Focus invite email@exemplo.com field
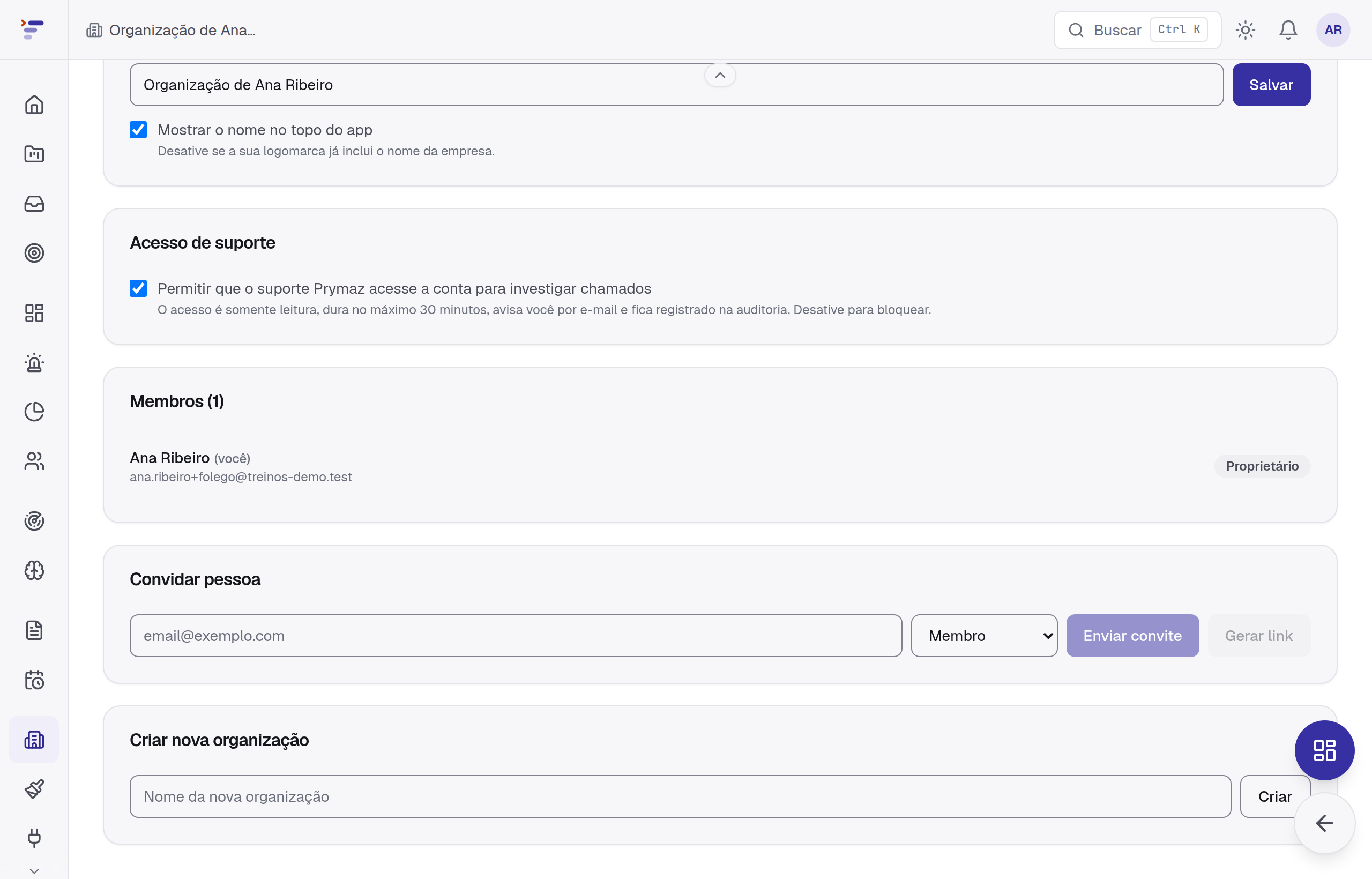 [x=516, y=635]
